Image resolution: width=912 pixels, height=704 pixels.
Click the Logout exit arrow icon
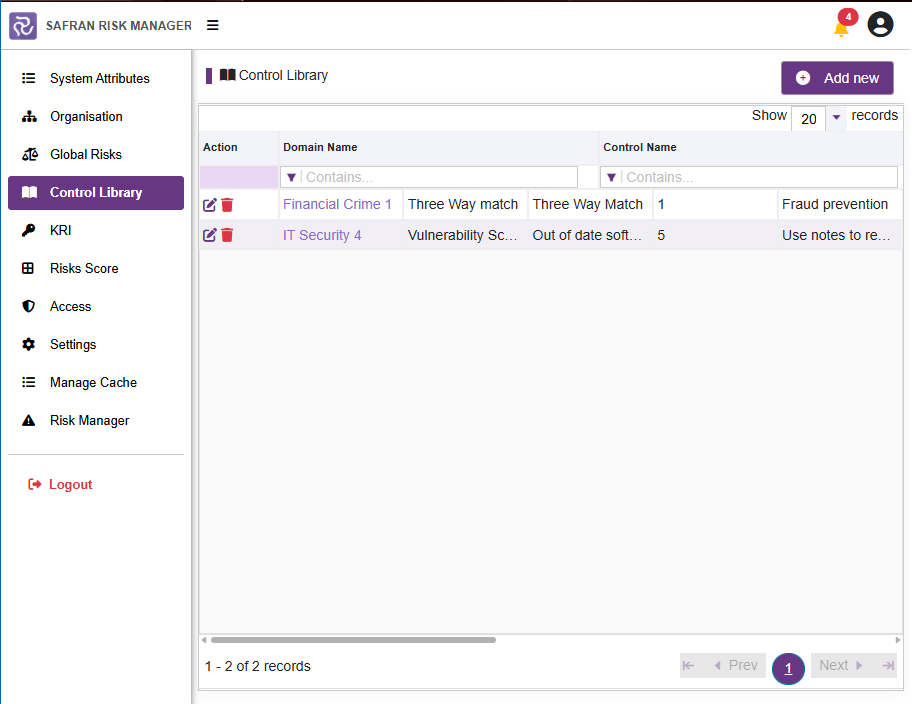35,484
